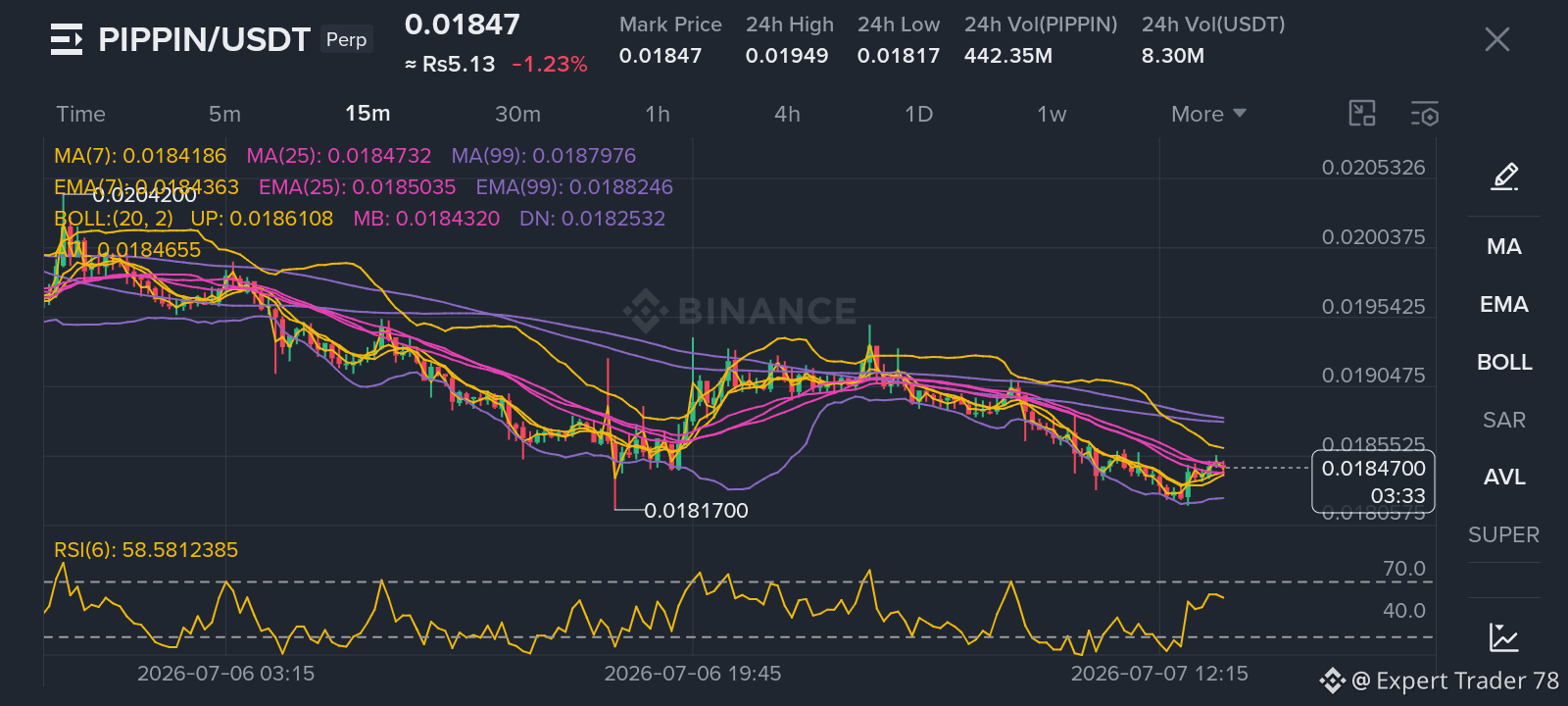This screenshot has height=706, width=1568.
Task: Click the RSI(6): 58.5812385 label
Action: (146, 550)
